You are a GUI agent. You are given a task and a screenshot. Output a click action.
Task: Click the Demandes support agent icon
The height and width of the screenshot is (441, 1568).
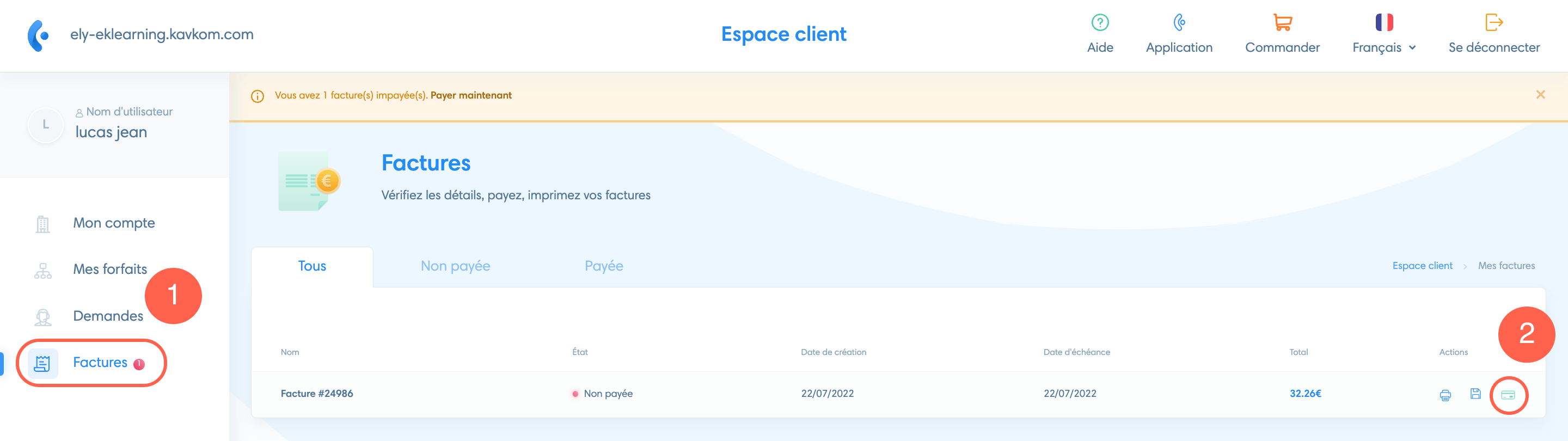click(x=42, y=317)
